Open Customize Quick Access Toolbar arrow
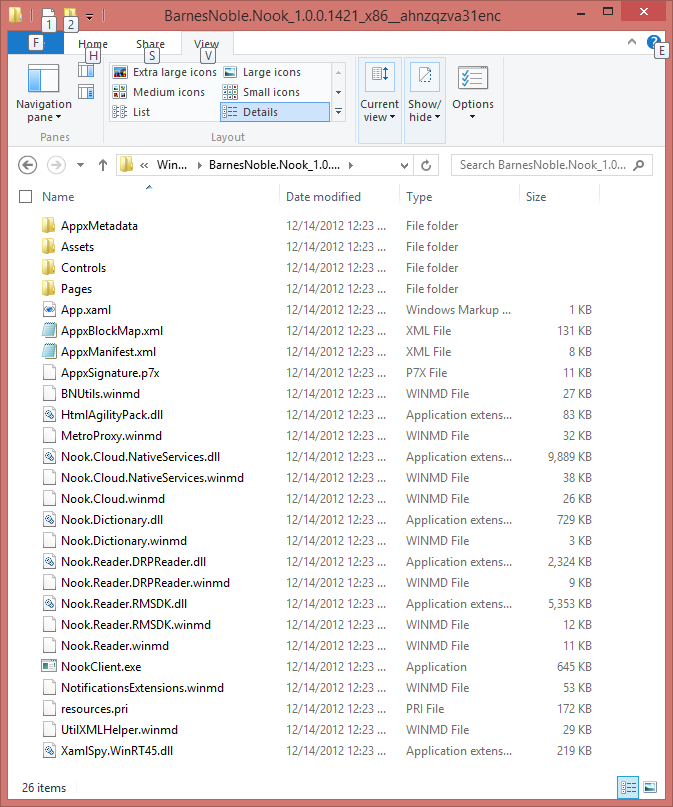The width and height of the screenshot is (673, 807). (x=90, y=16)
